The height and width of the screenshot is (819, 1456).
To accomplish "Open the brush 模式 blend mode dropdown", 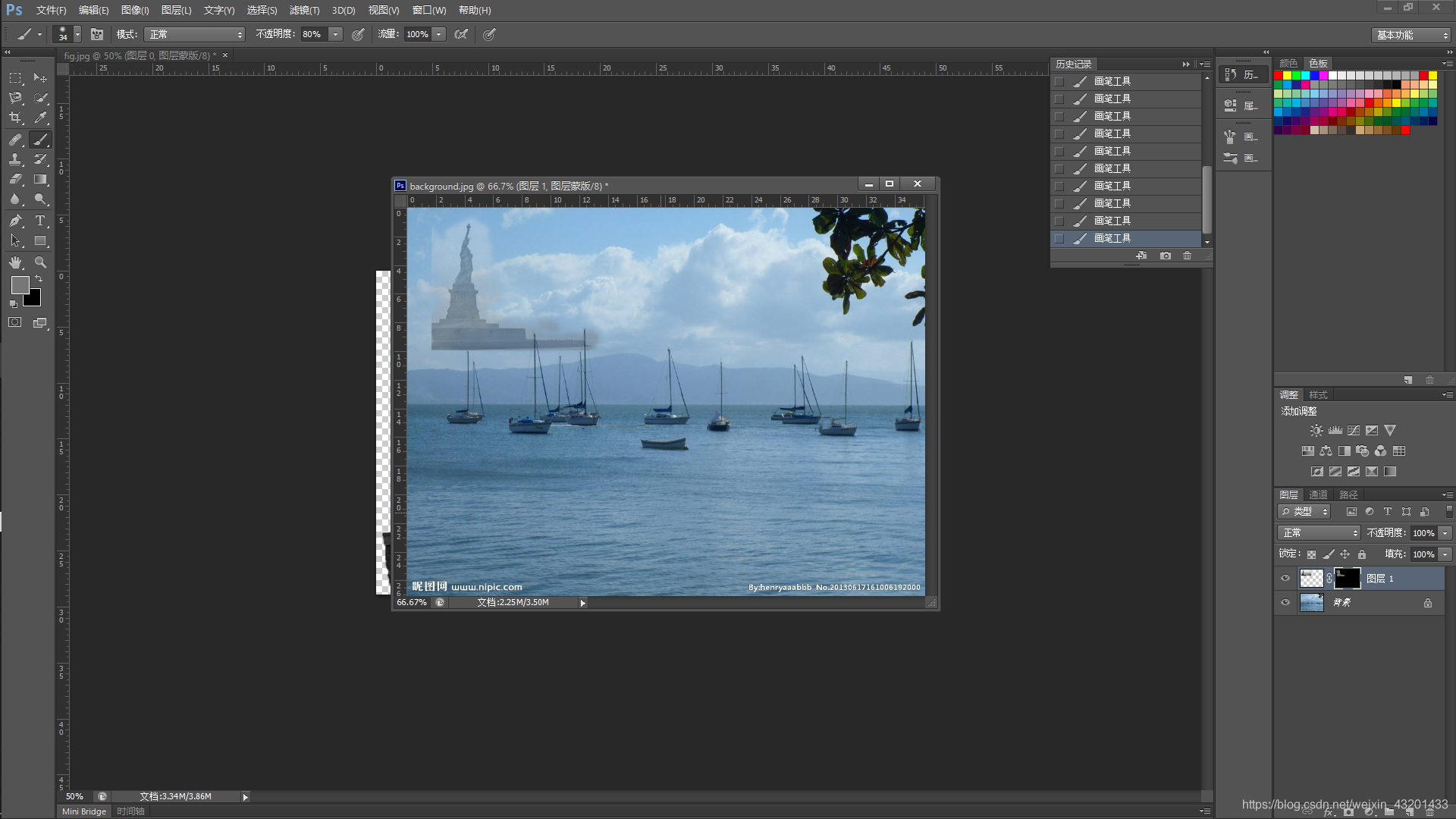I will [x=196, y=34].
